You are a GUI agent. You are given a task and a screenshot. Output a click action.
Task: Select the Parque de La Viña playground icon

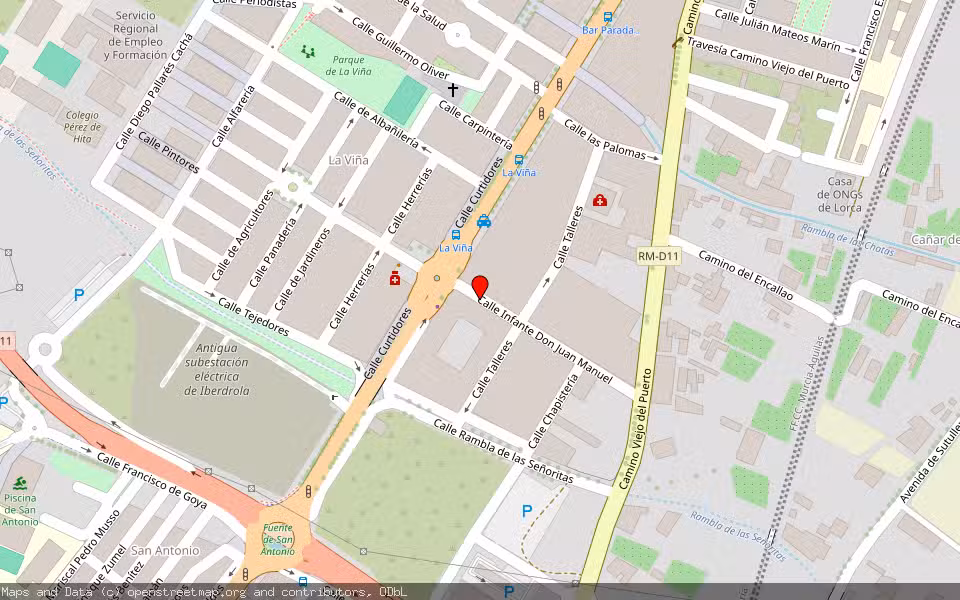tap(308, 51)
